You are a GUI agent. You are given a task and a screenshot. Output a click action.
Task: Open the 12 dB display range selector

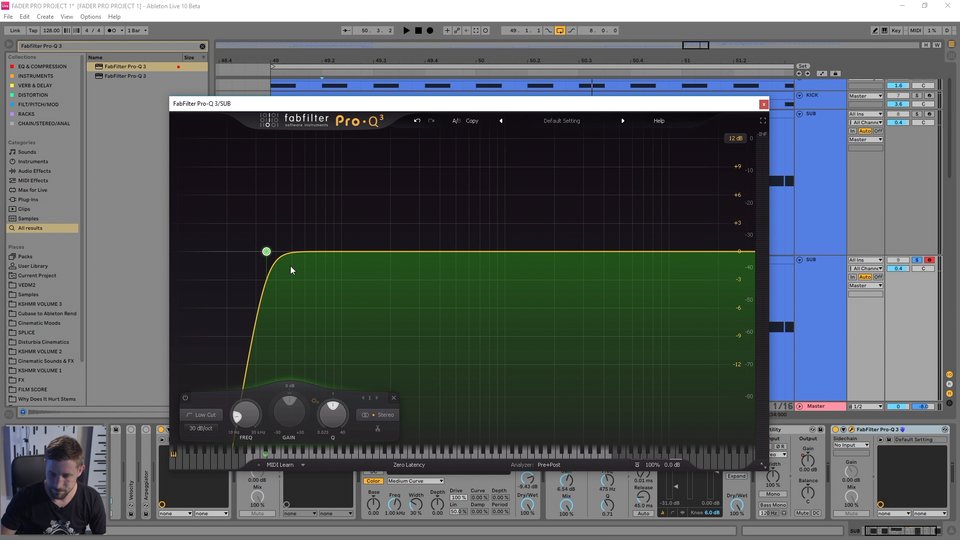click(x=735, y=138)
